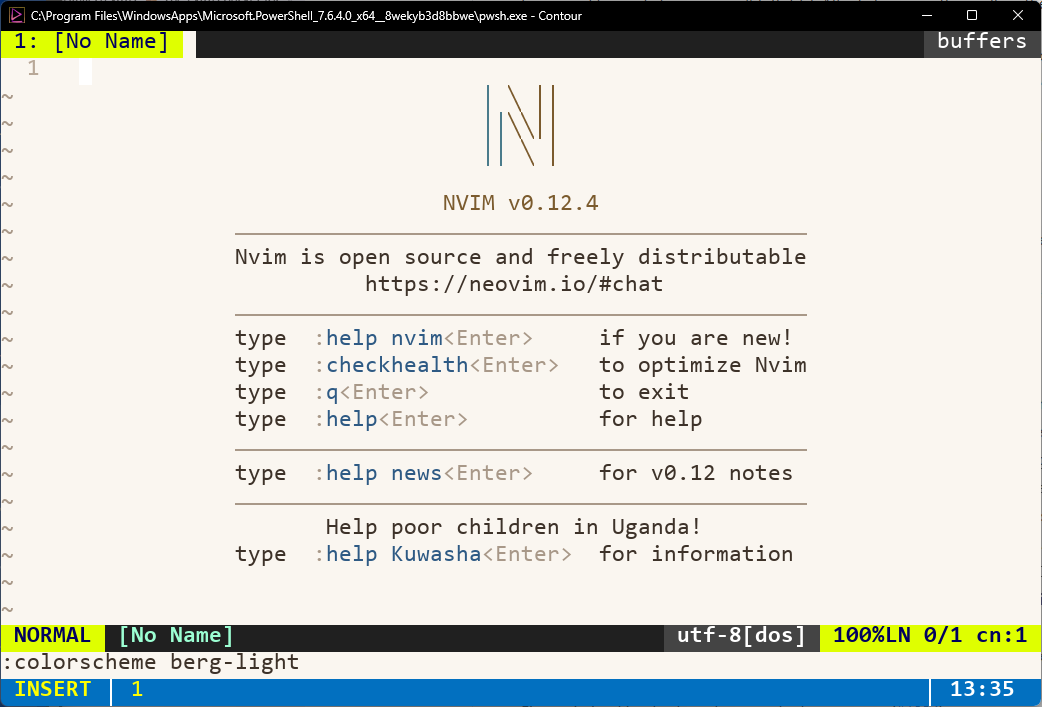Click the ':q<Enter>' command text
Image resolution: width=1042 pixels, height=707 pixels.
click(x=371, y=392)
